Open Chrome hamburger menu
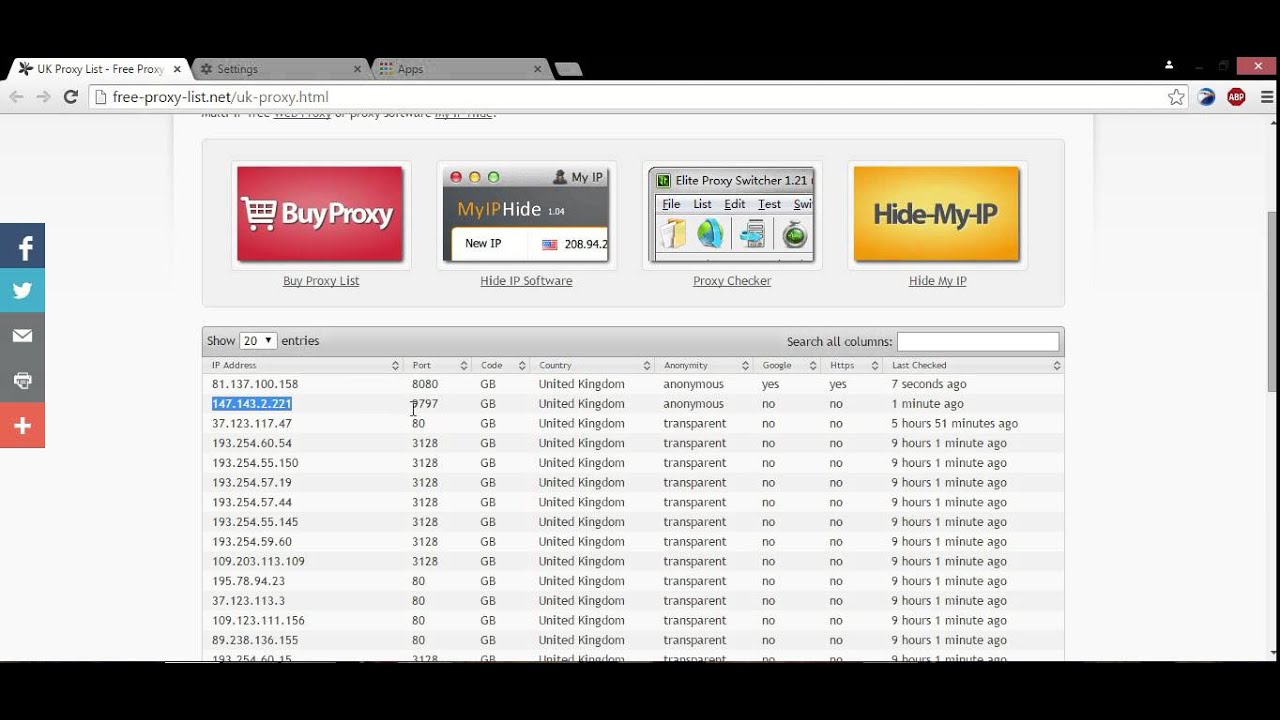 point(1267,97)
